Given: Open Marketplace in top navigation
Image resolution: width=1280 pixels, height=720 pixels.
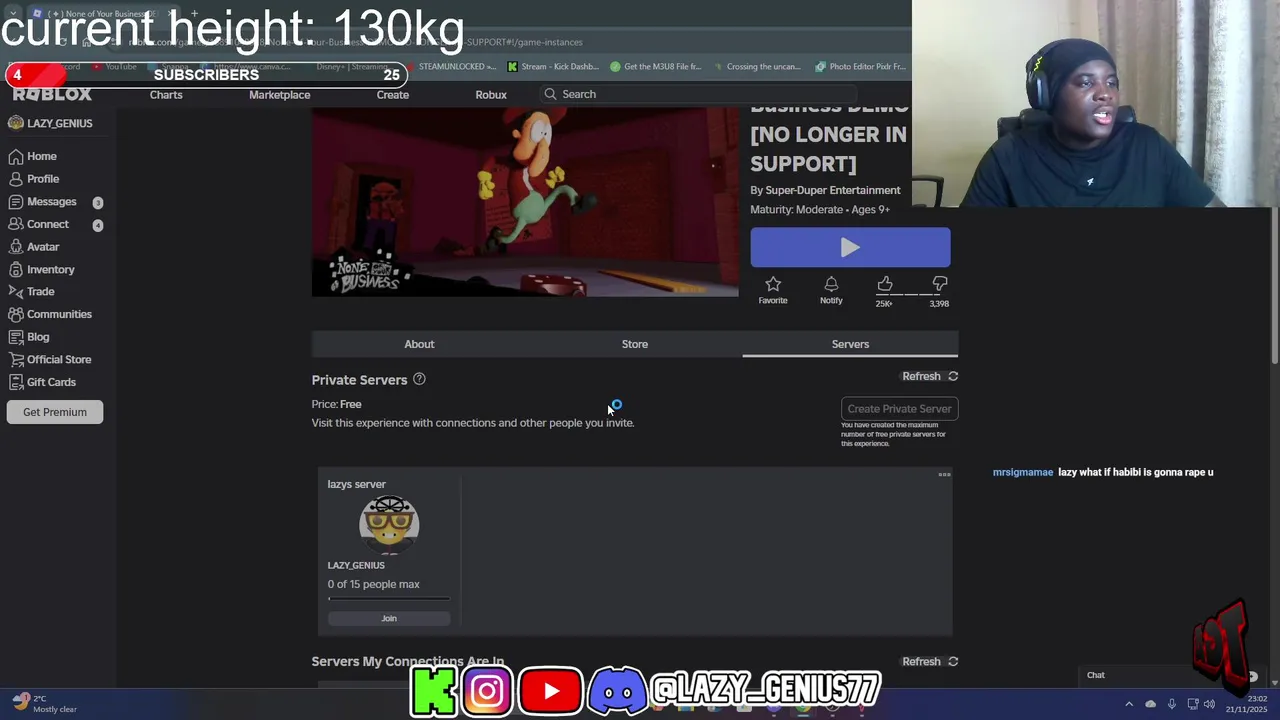Looking at the screenshot, I should pos(280,95).
